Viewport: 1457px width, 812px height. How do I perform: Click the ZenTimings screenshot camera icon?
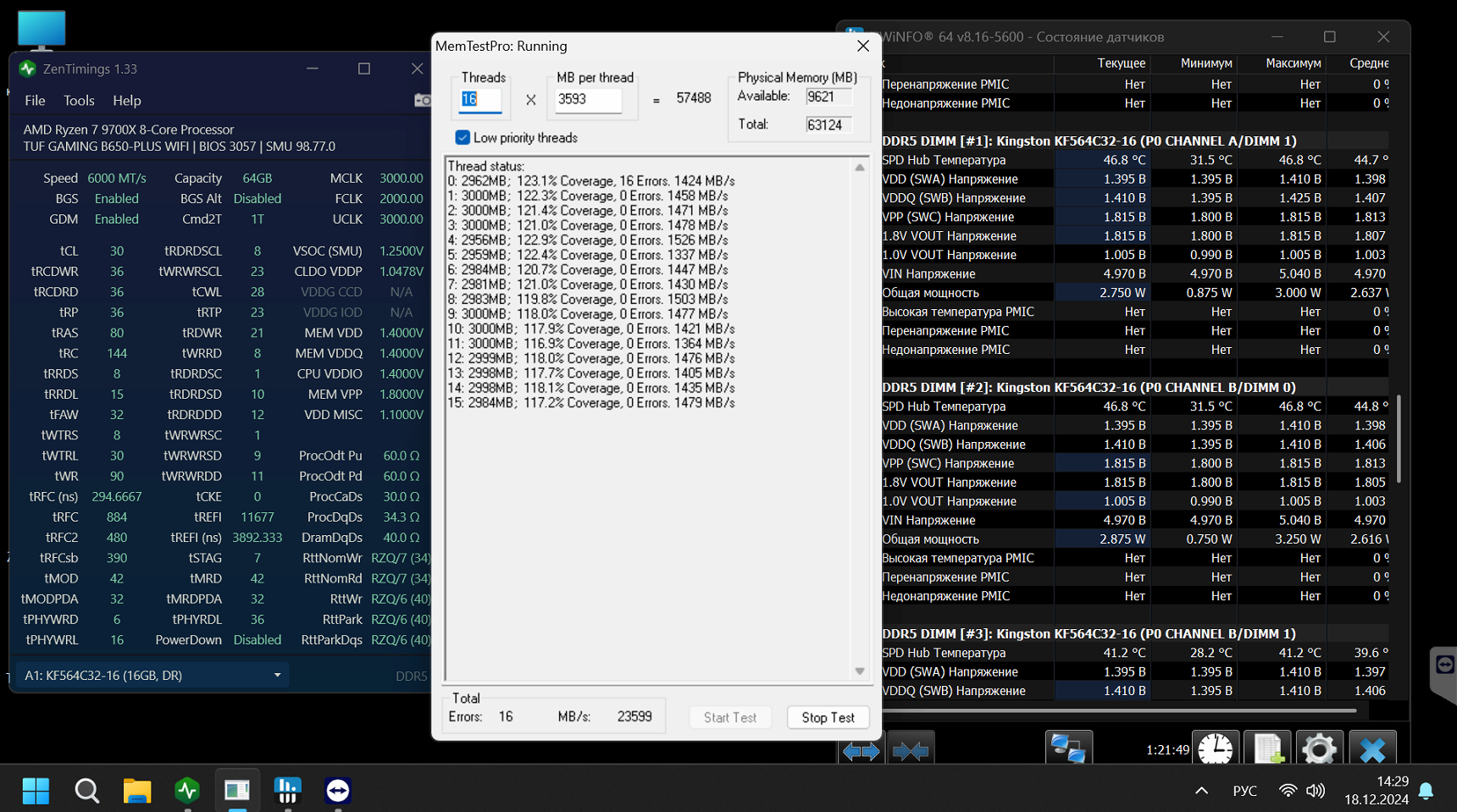(422, 101)
